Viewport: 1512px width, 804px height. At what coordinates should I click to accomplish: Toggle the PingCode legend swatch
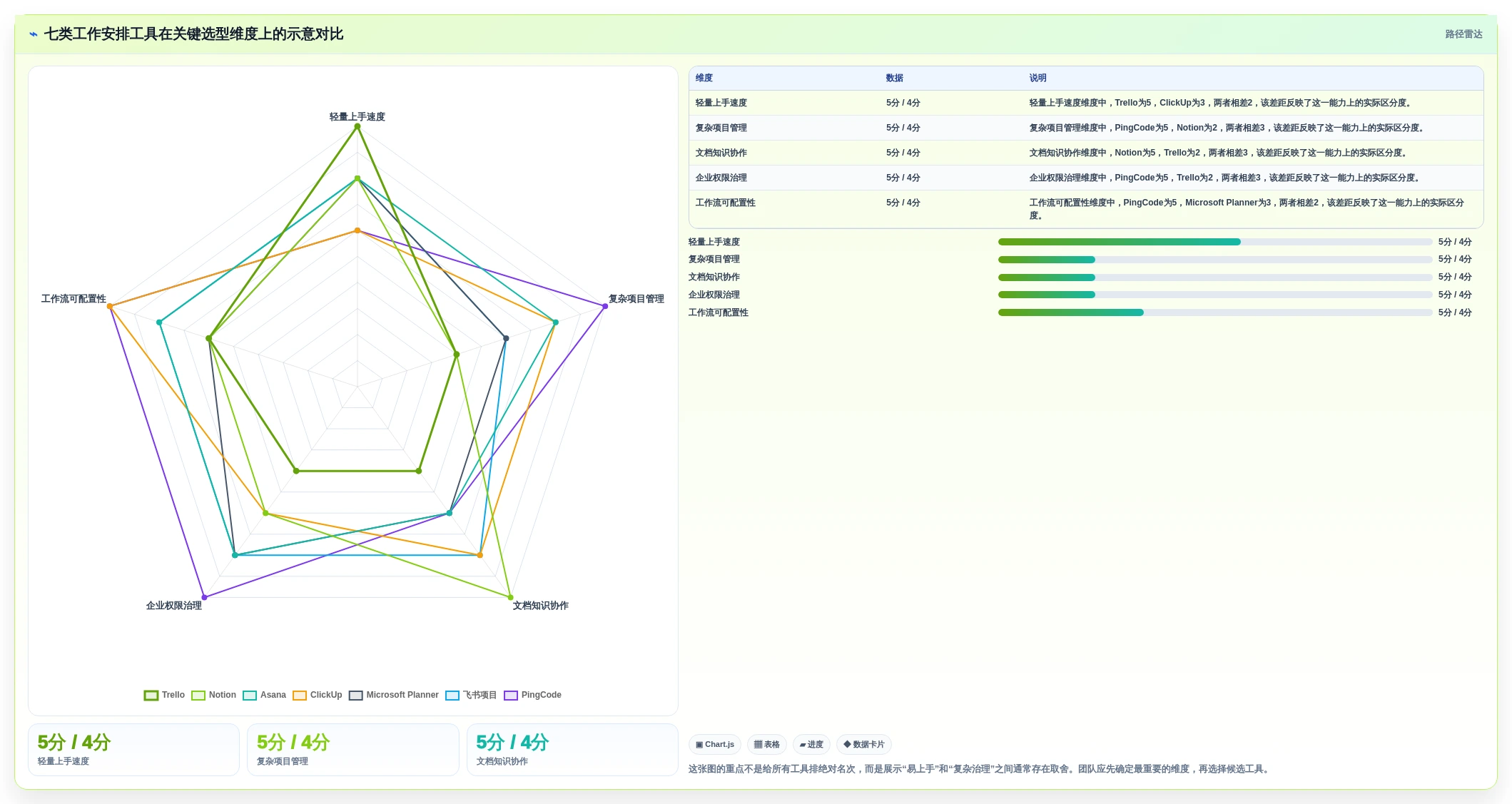pyautogui.click(x=511, y=696)
